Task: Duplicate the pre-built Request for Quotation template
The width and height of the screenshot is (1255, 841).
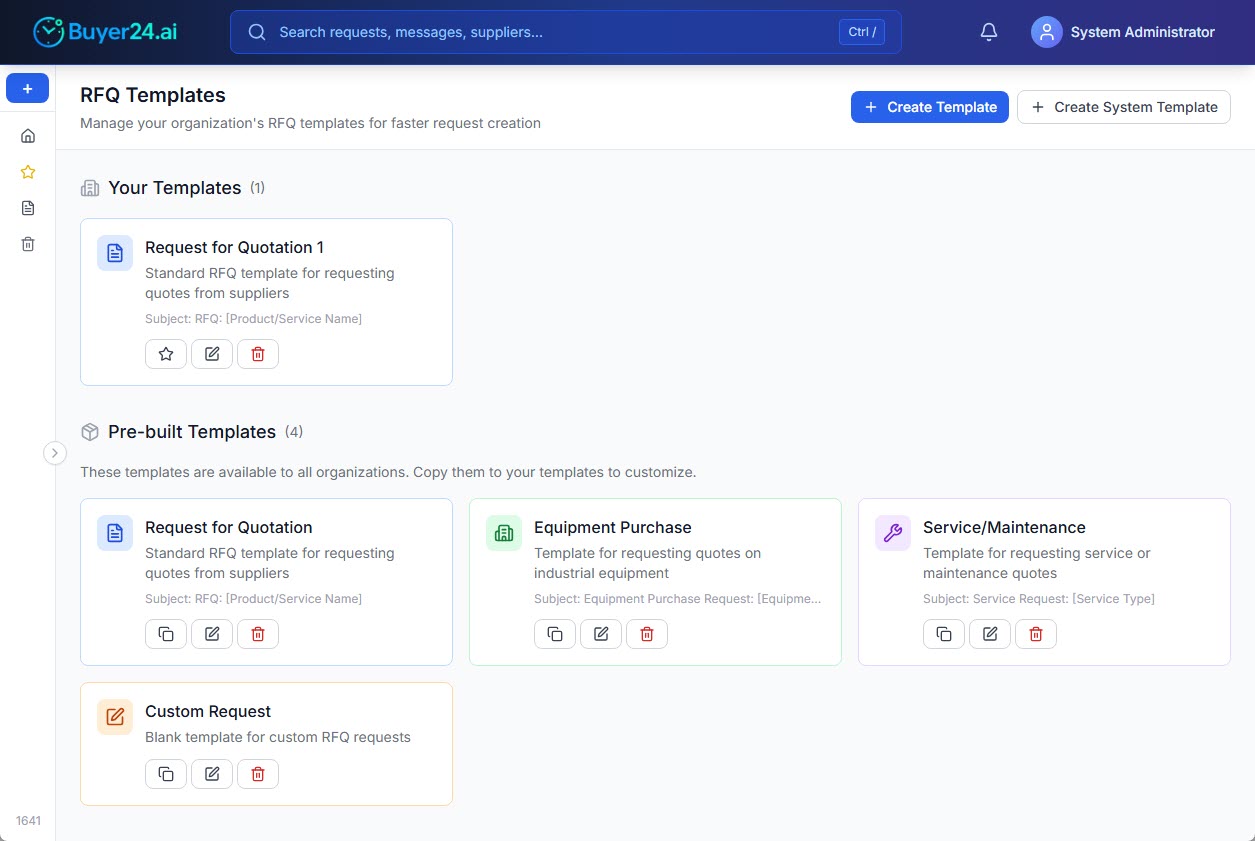Action: [x=166, y=633]
